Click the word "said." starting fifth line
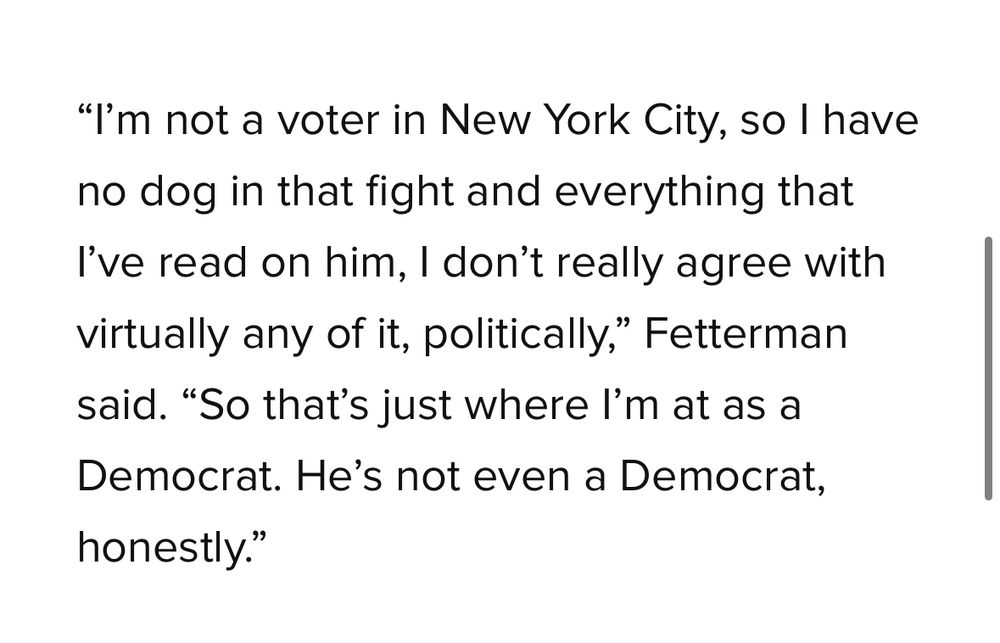Image resolution: width=1000 pixels, height=643 pixels. pyautogui.click(x=121, y=405)
